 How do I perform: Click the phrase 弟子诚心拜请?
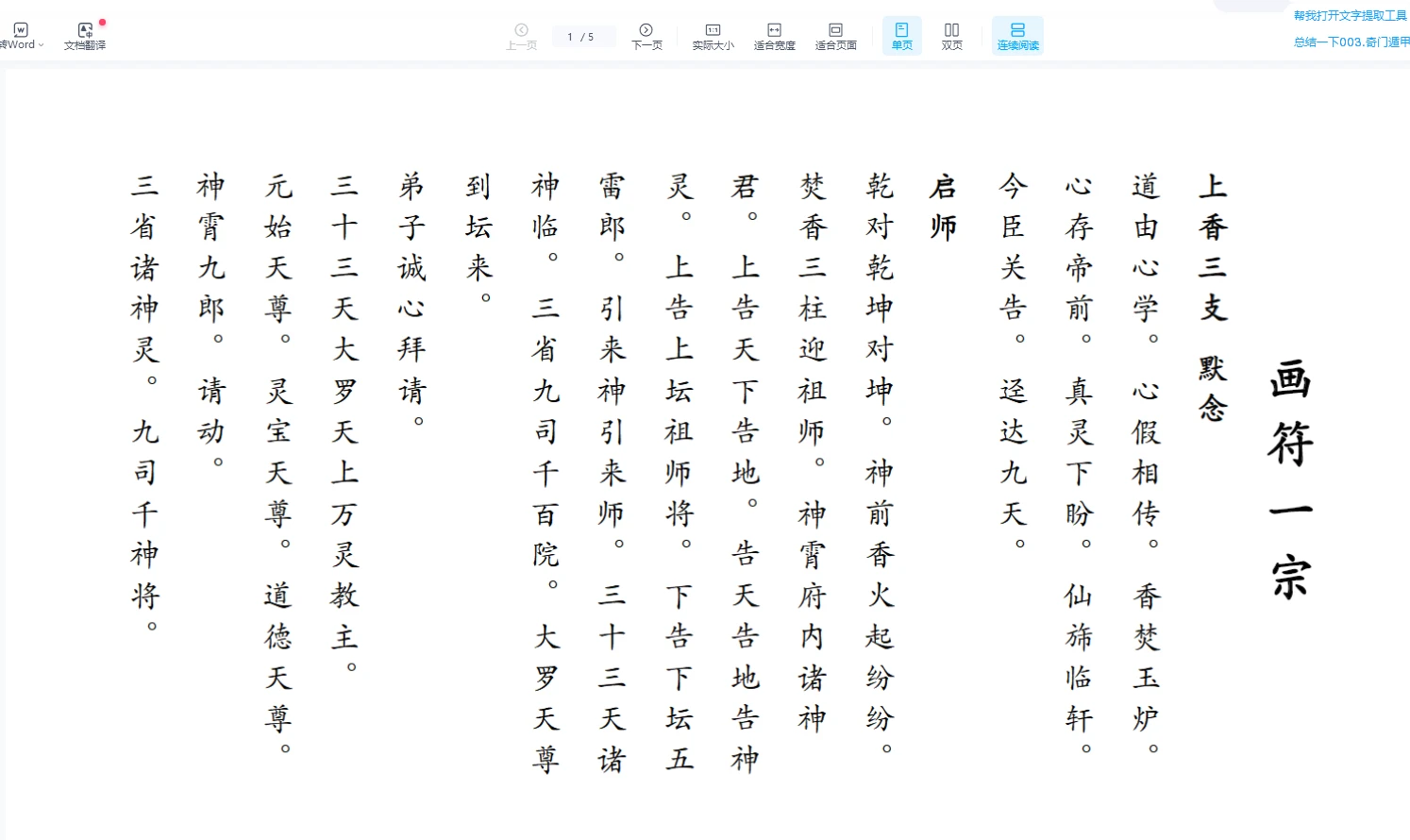411,288
